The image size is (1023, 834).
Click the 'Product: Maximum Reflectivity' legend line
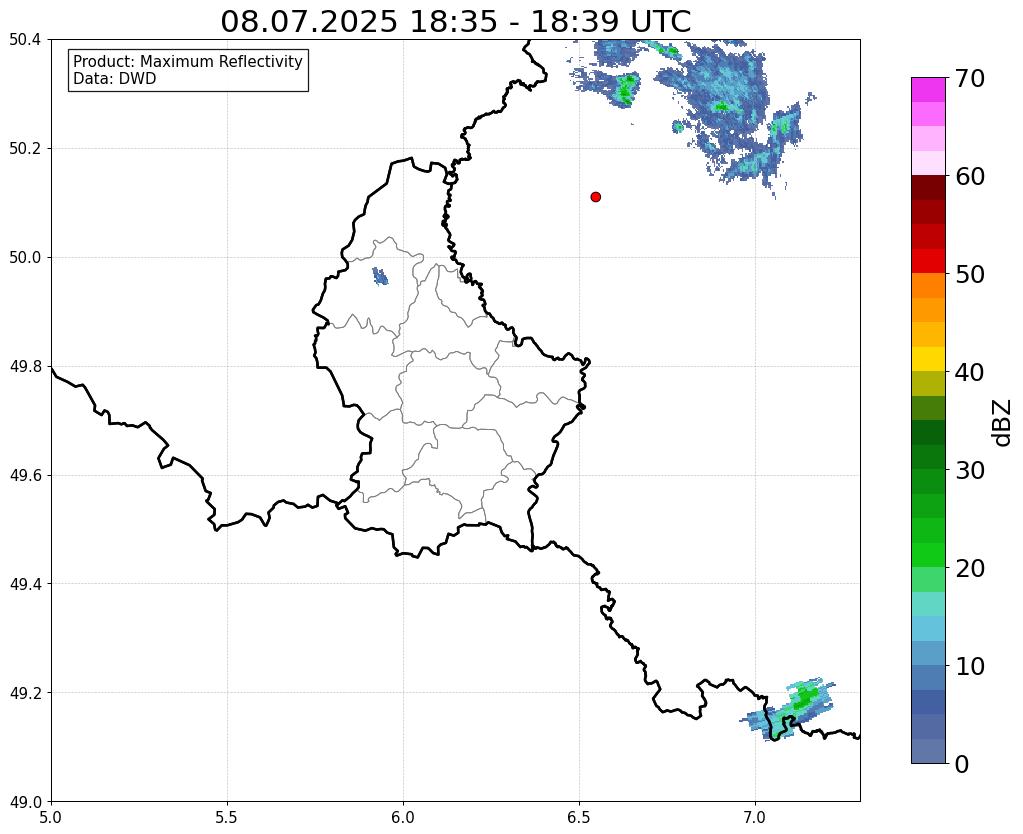(x=188, y=61)
